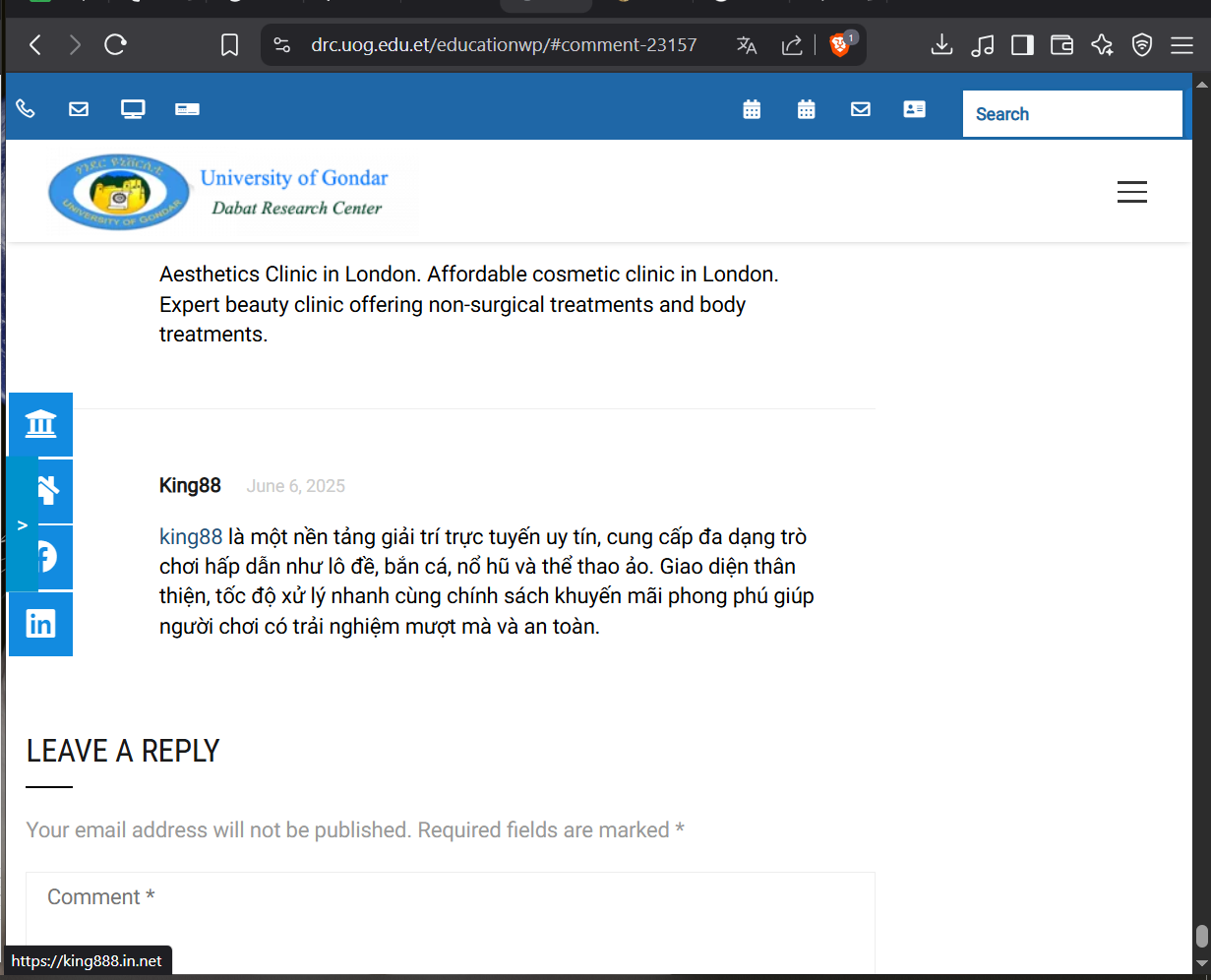
Task: Open the browser downloads panel
Action: 941,44
